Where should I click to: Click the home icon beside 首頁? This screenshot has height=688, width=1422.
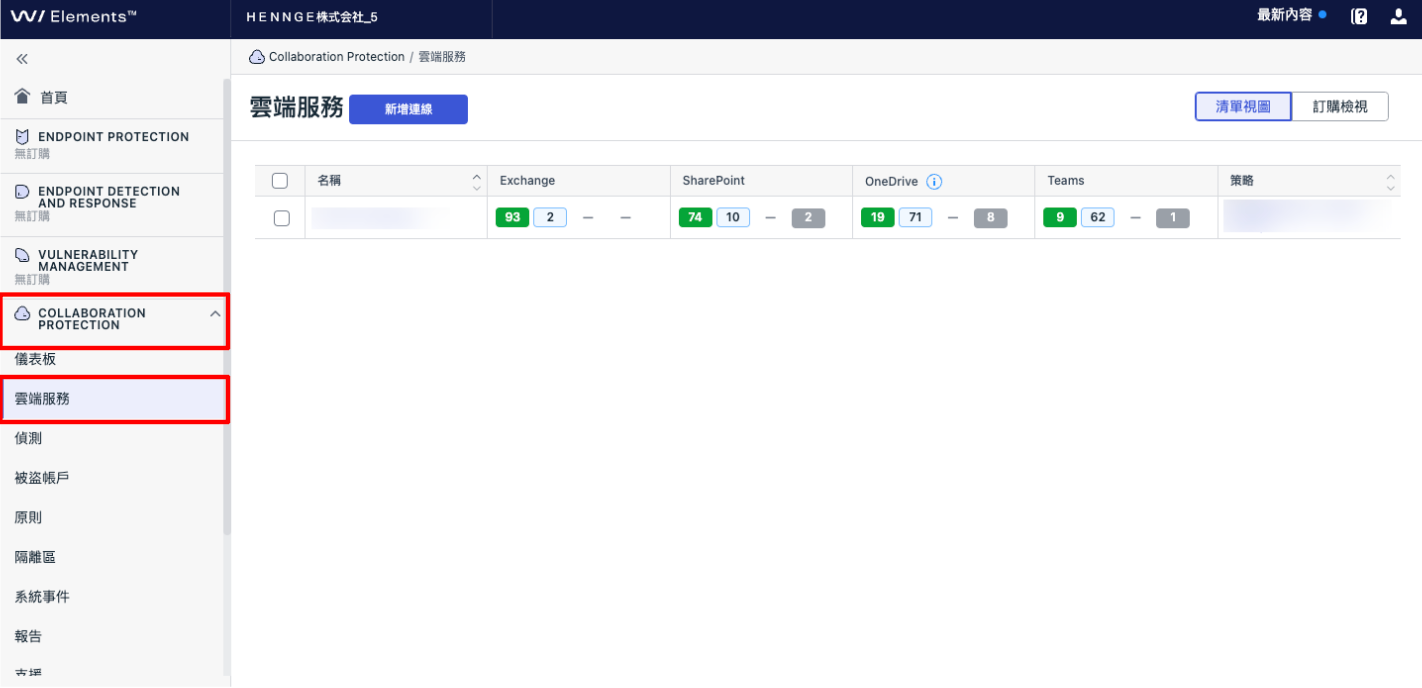(x=22, y=97)
